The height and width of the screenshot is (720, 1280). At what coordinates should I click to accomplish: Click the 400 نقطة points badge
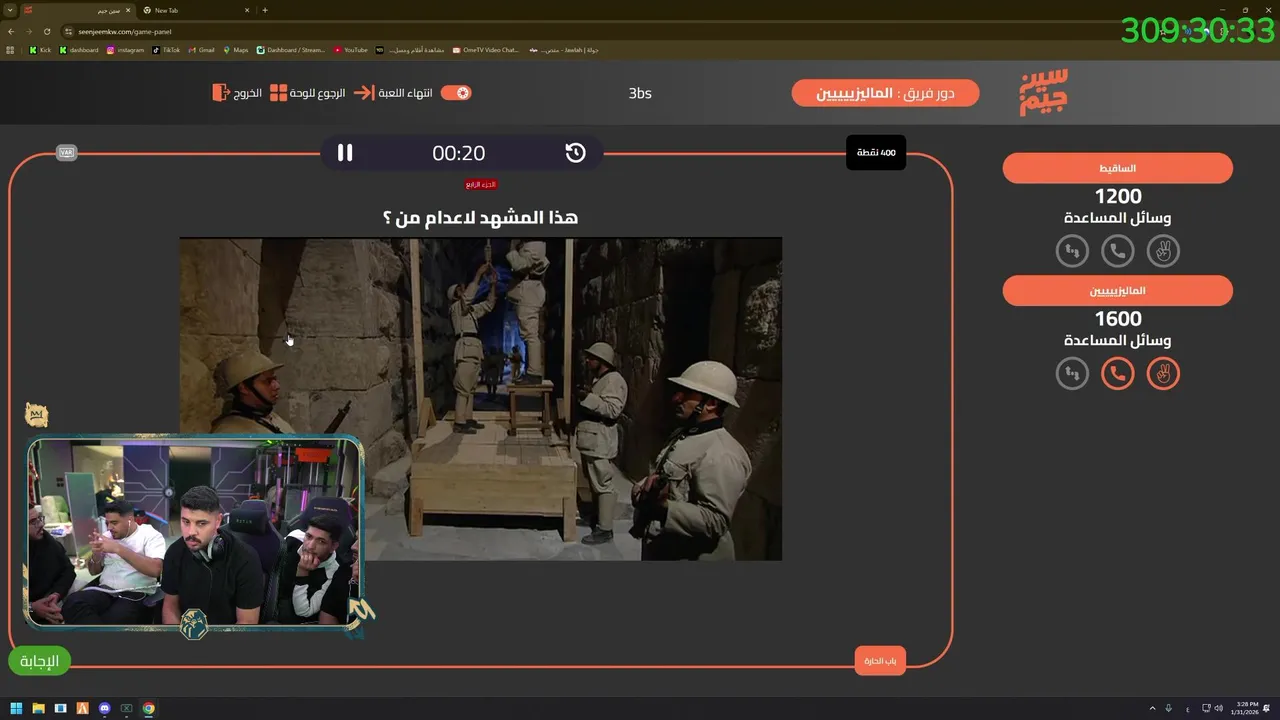tap(876, 153)
